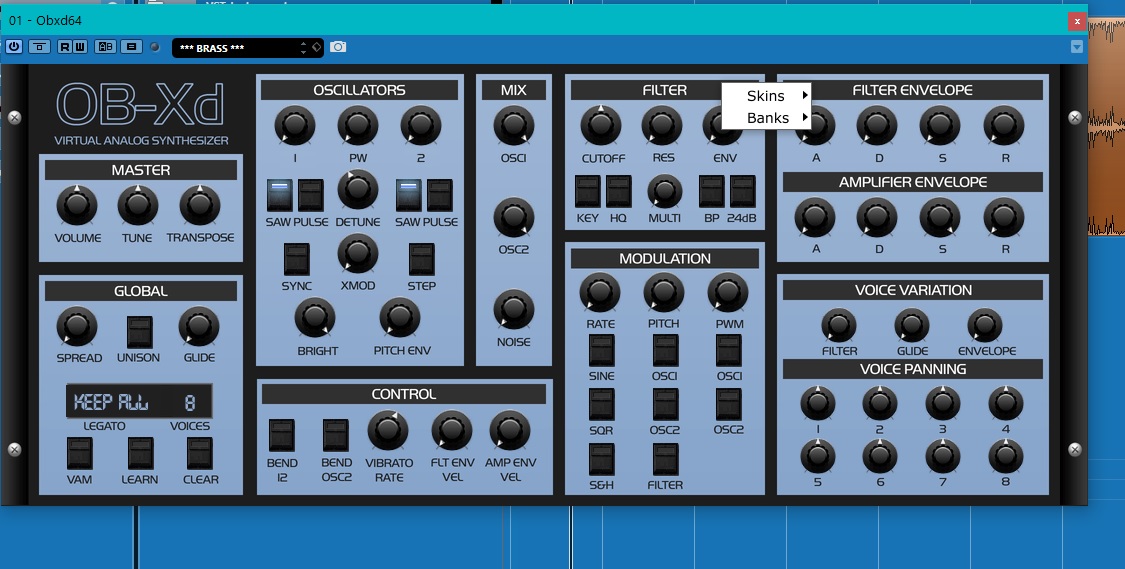Screen dimensions: 1125x569
Task: Enable filter HQ switch
Action: pos(618,192)
